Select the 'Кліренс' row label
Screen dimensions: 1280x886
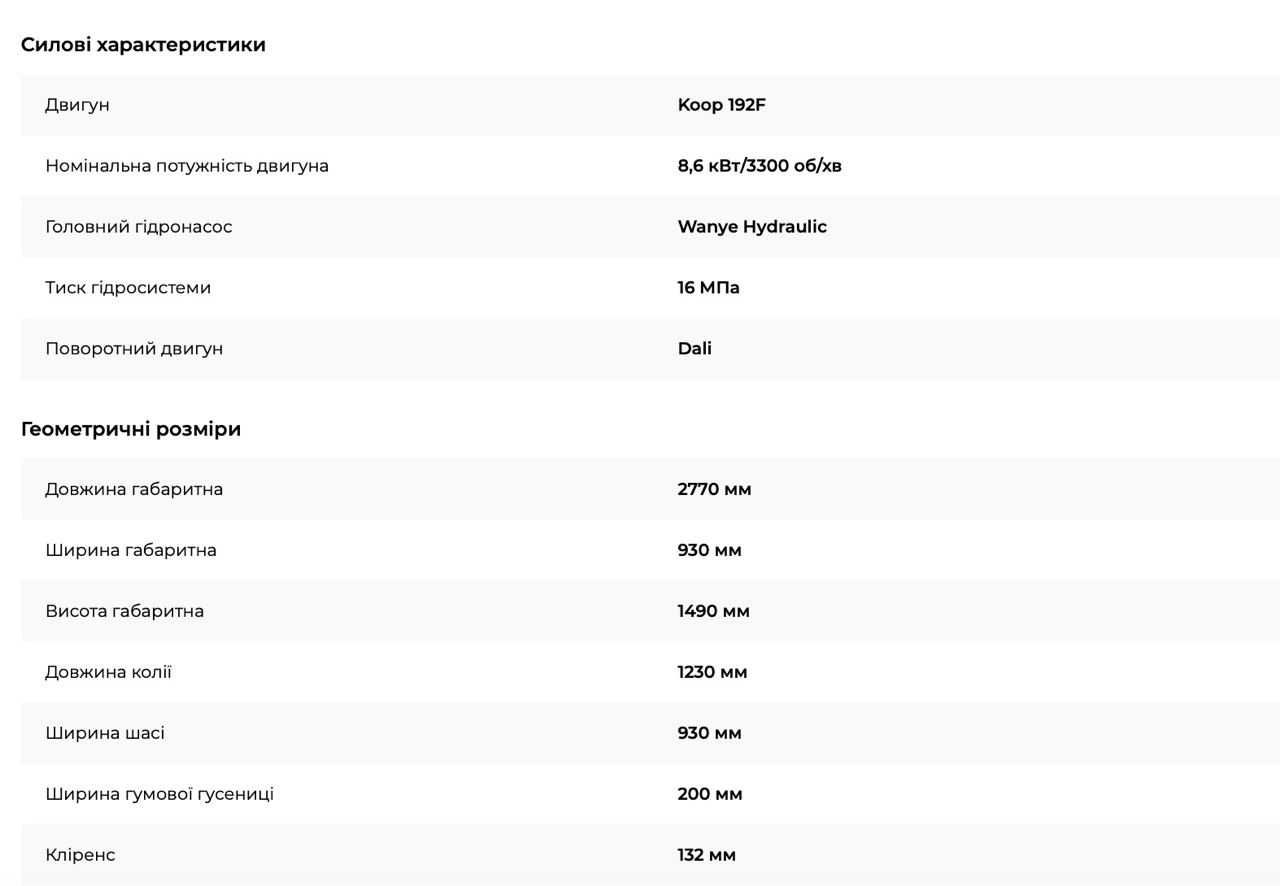(80, 855)
